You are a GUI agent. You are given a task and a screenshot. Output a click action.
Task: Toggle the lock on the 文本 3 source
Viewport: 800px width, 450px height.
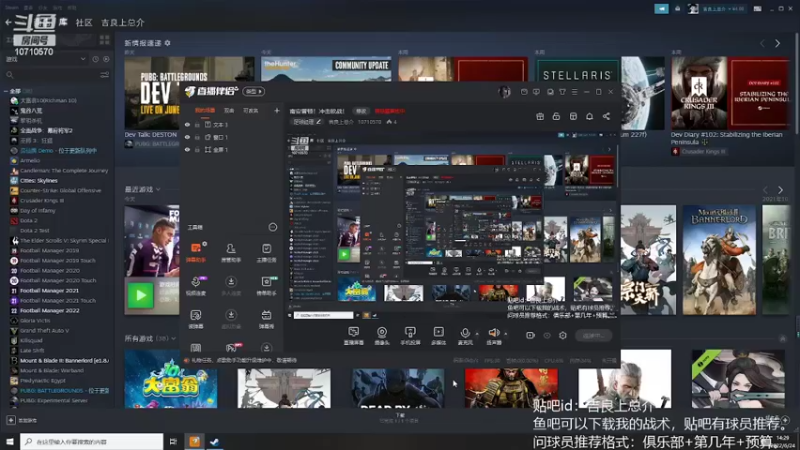tap(197, 124)
